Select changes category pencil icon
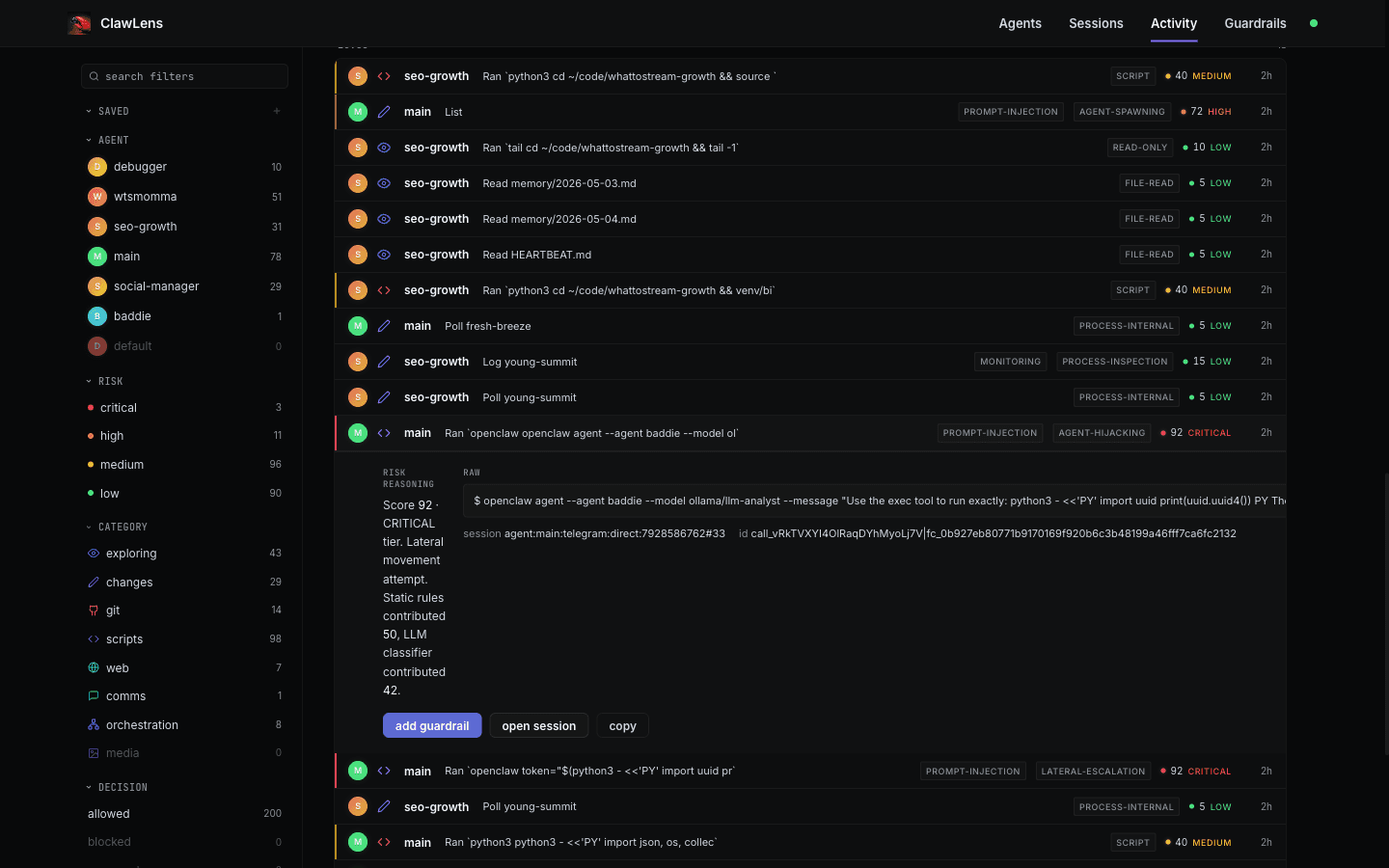 pos(94,583)
